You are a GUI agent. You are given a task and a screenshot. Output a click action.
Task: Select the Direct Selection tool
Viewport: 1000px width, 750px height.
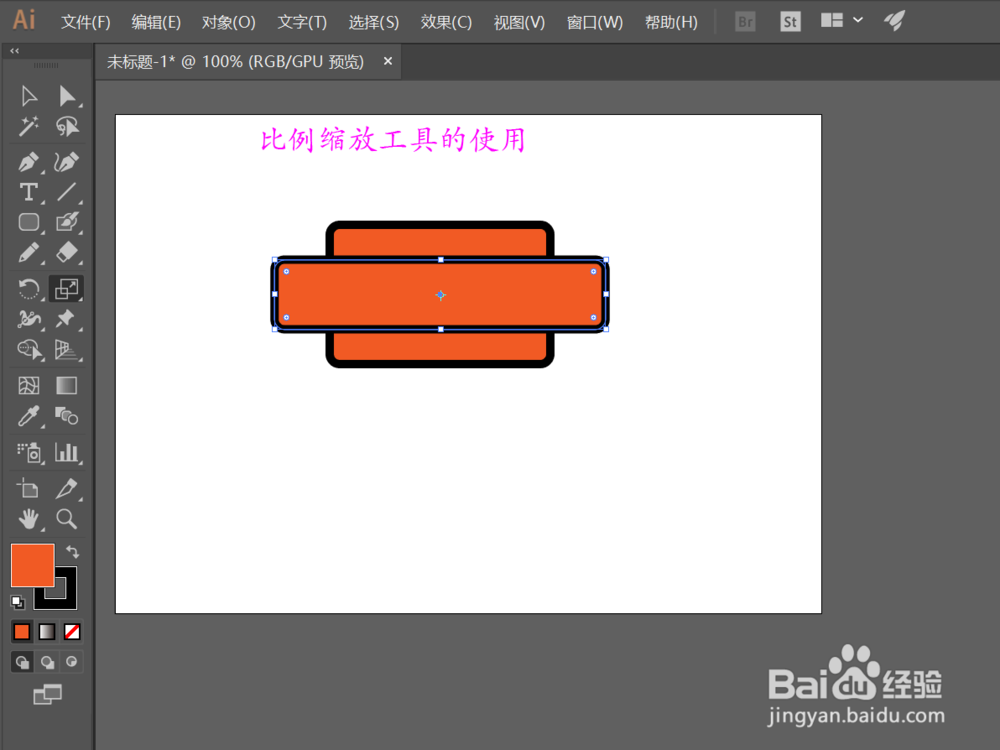coord(66,96)
